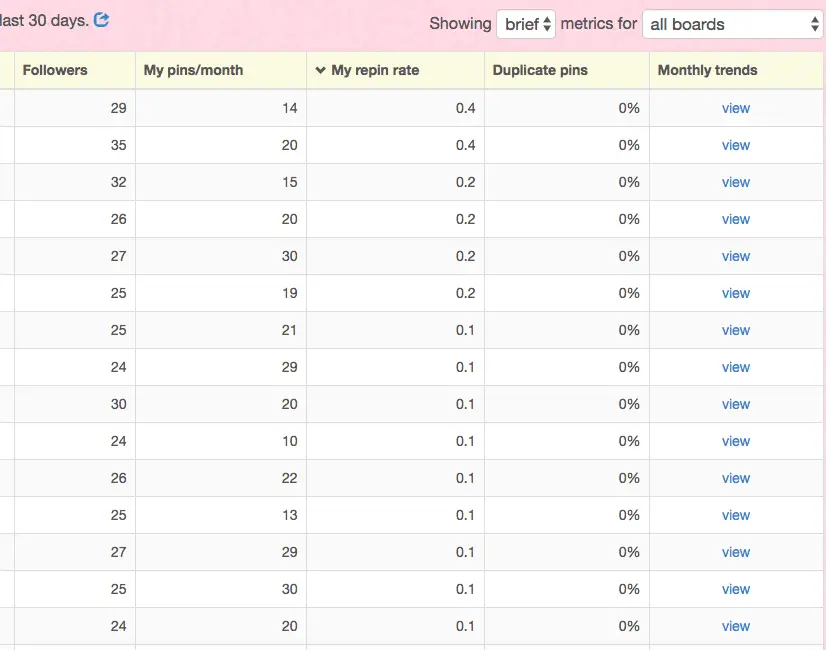Click Duplicate pins 0% in 29 followers row
The height and width of the screenshot is (650, 826).
tap(629, 108)
